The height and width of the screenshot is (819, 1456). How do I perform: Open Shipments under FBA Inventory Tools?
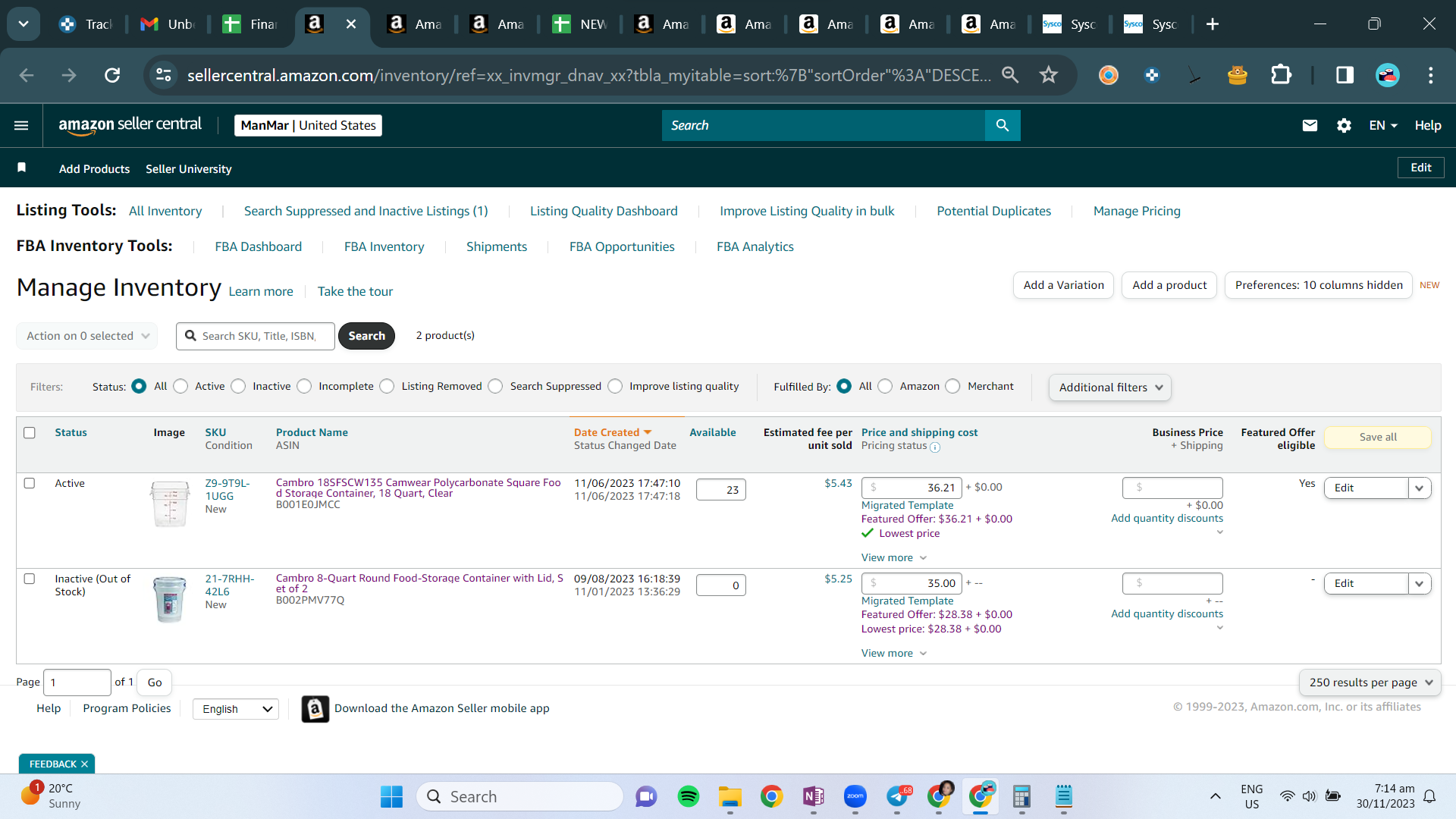click(x=497, y=247)
